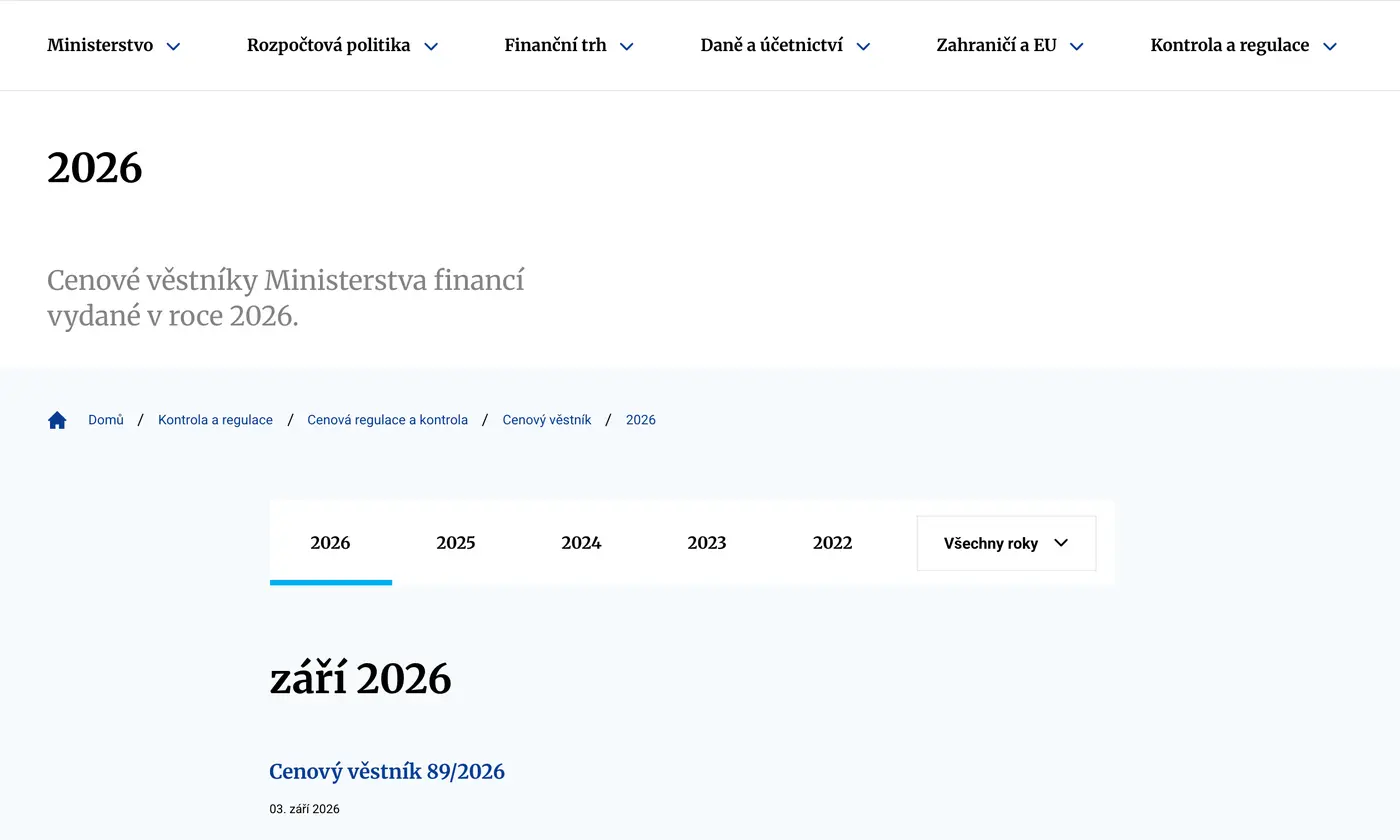Click the chevron next to Zahraničí a EU
This screenshot has height=840, width=1400.
click(1077, 46)
